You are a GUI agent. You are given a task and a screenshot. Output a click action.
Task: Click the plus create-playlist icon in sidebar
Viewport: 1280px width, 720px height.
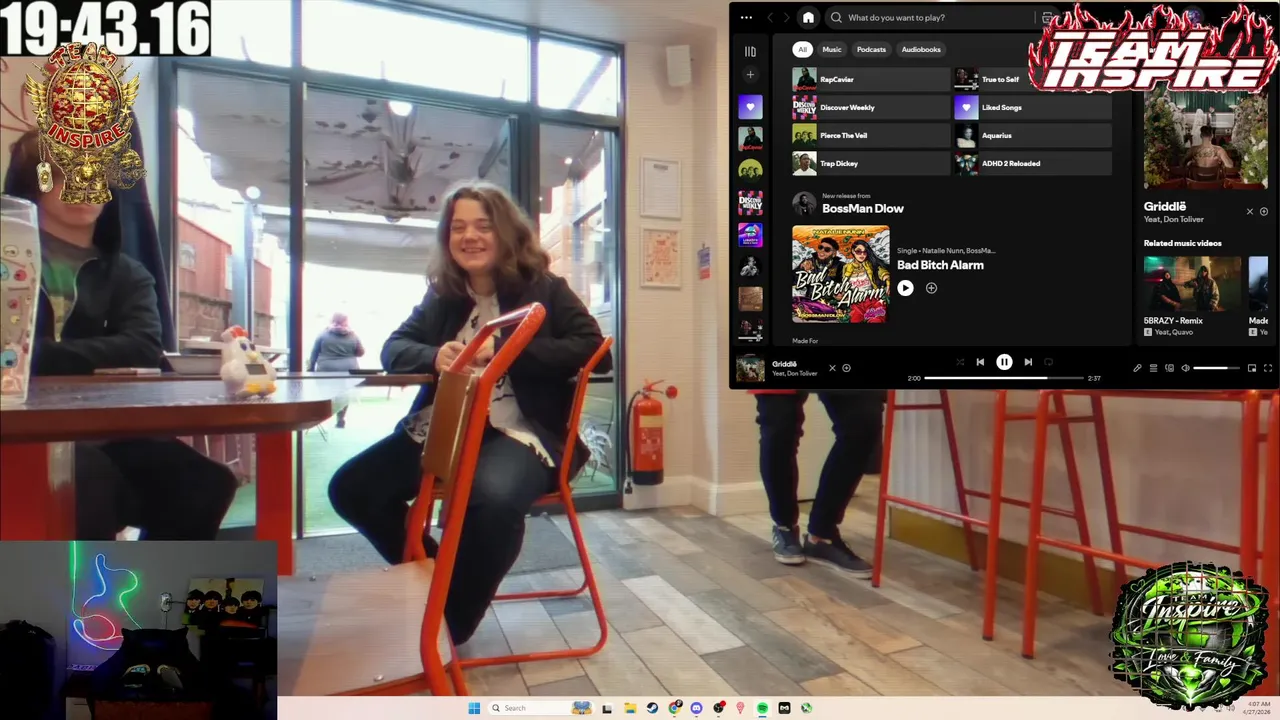[x=750, y=75]
